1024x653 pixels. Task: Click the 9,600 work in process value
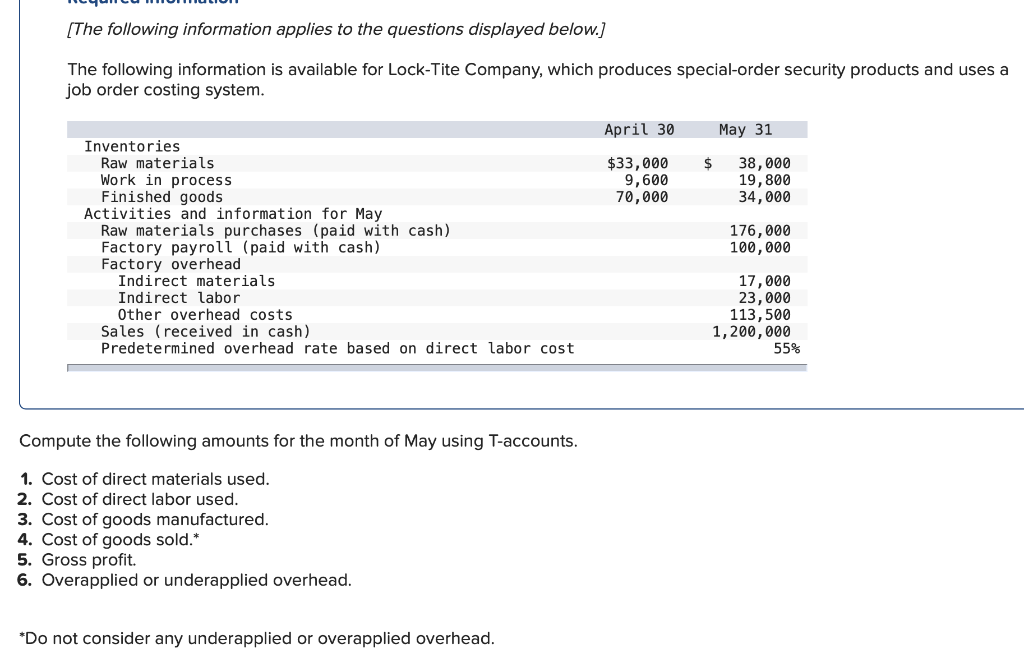[646, 180]
